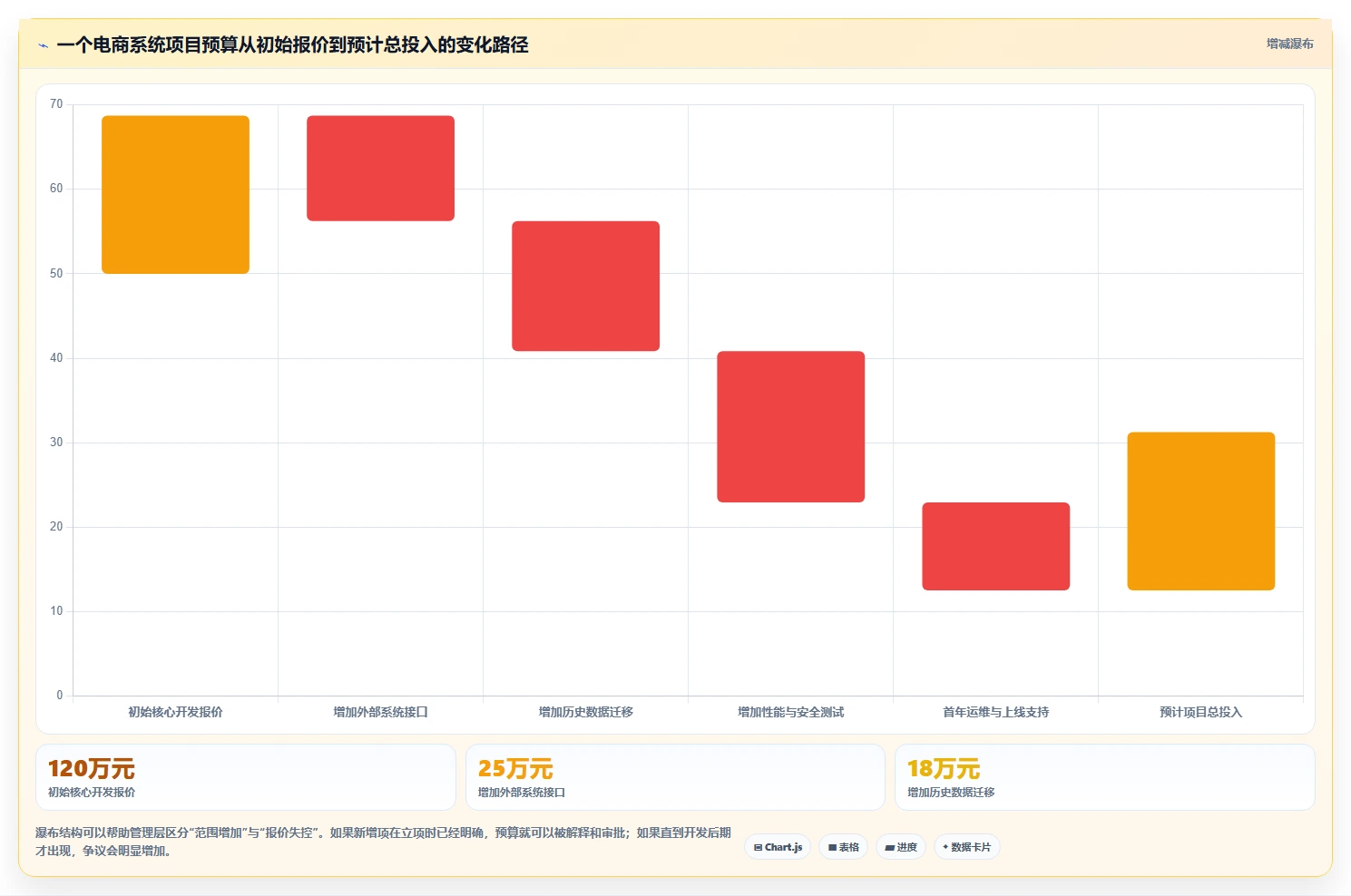Click the y-axis value 50
Viewport: 1351px width, 896px height.
click(56, 273)
